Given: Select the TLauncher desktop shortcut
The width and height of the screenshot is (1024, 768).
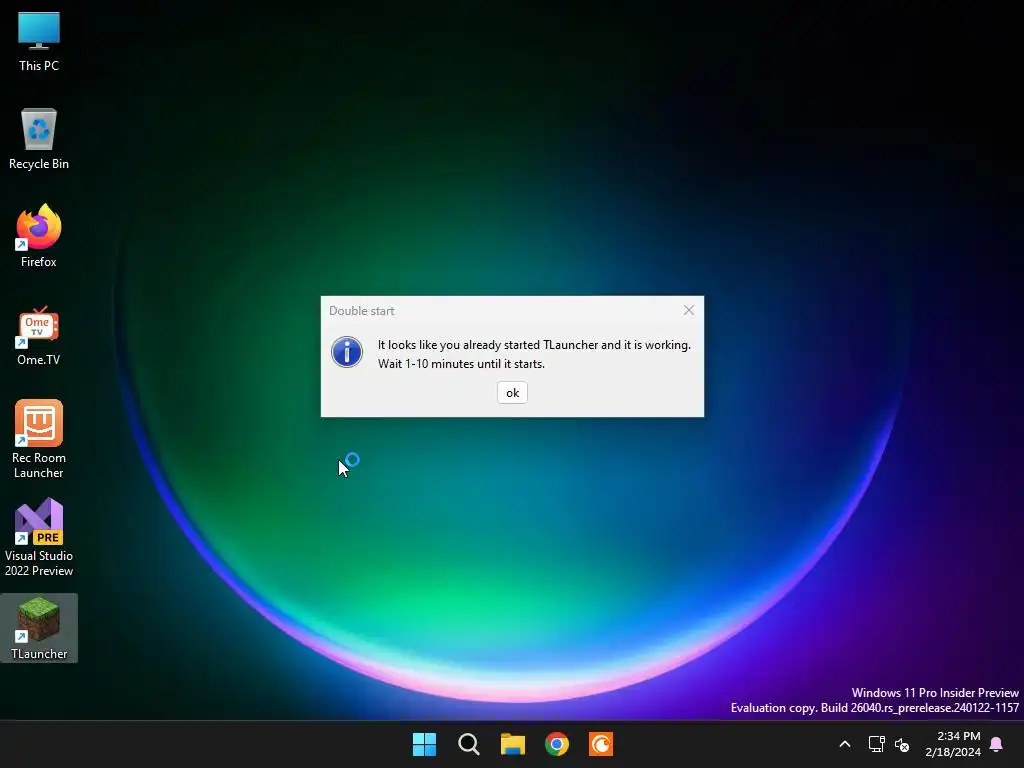Looking at the screenshot, I should (39, 628).
